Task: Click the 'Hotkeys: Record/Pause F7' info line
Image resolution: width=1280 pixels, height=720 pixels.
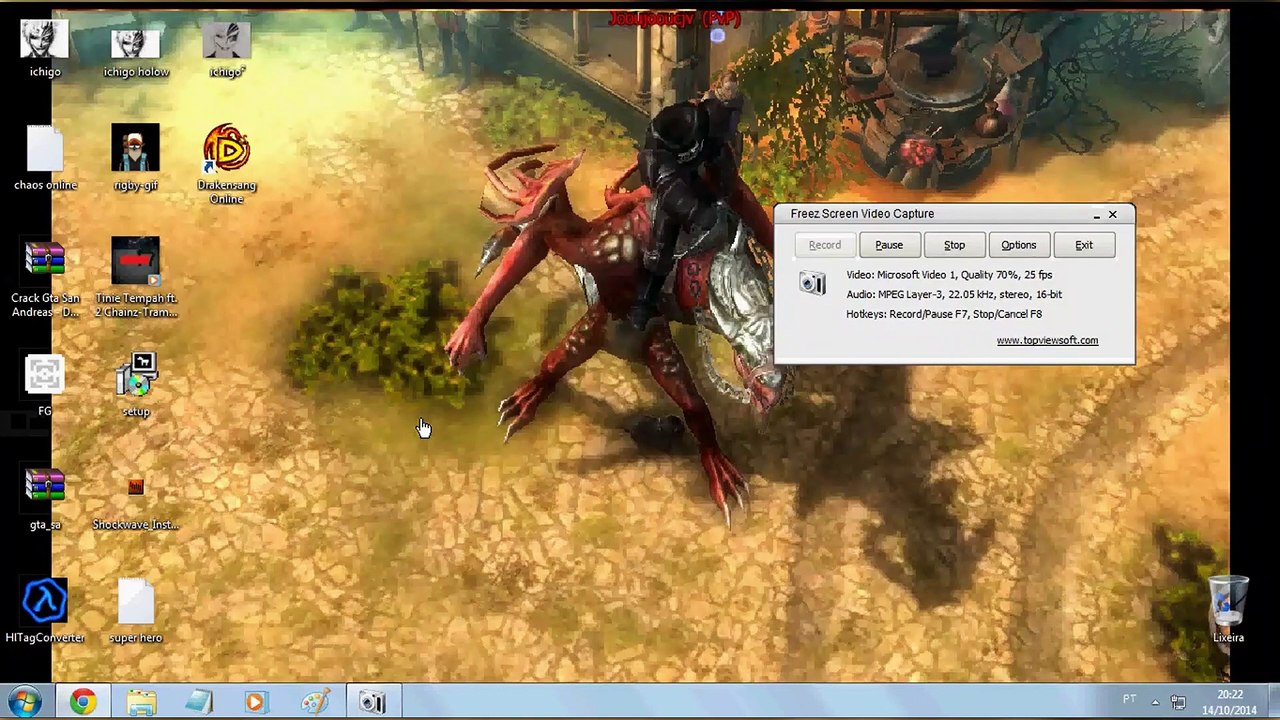Action: [x=944, y=314]
